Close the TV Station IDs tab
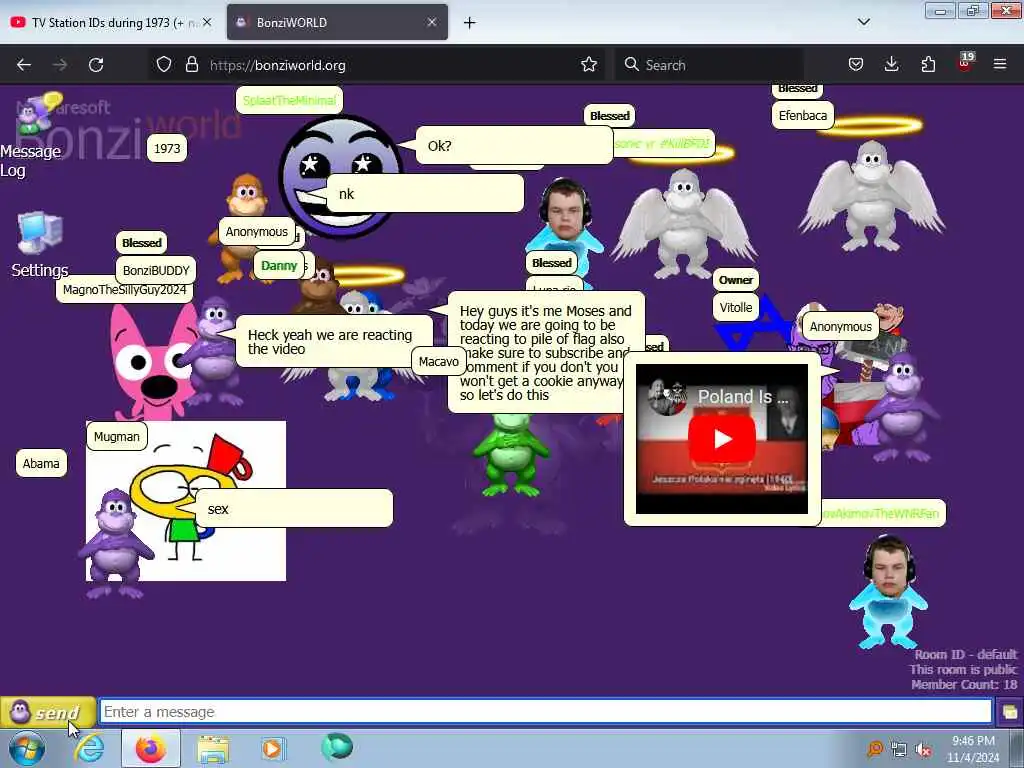1024x768 pixels. [207, 22]
